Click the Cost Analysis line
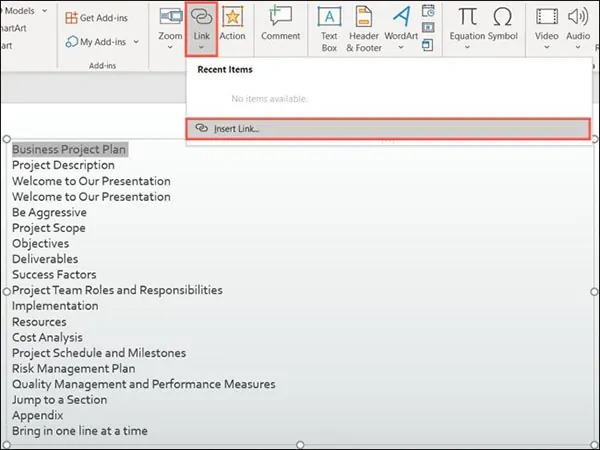The height and width of the screenshot is (450, 600). [x=47, y=338]
